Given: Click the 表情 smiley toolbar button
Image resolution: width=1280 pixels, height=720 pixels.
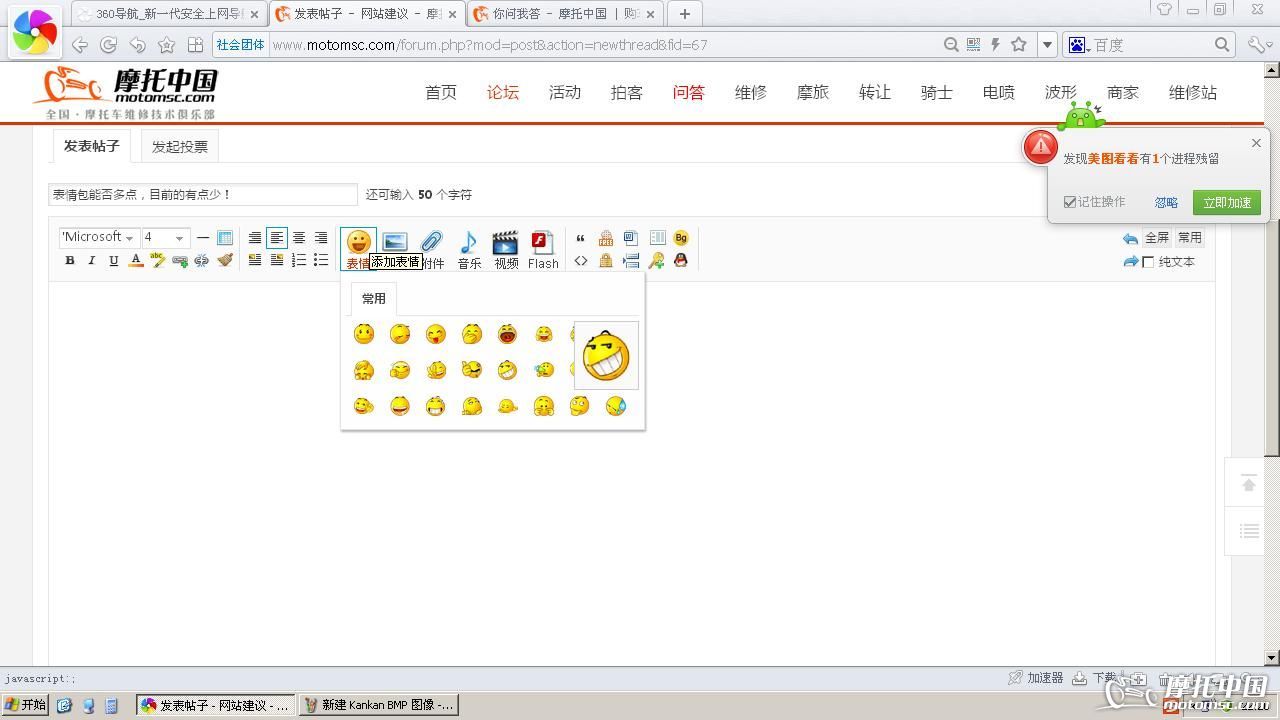Looking at the screenshot, I should (358, 249).
